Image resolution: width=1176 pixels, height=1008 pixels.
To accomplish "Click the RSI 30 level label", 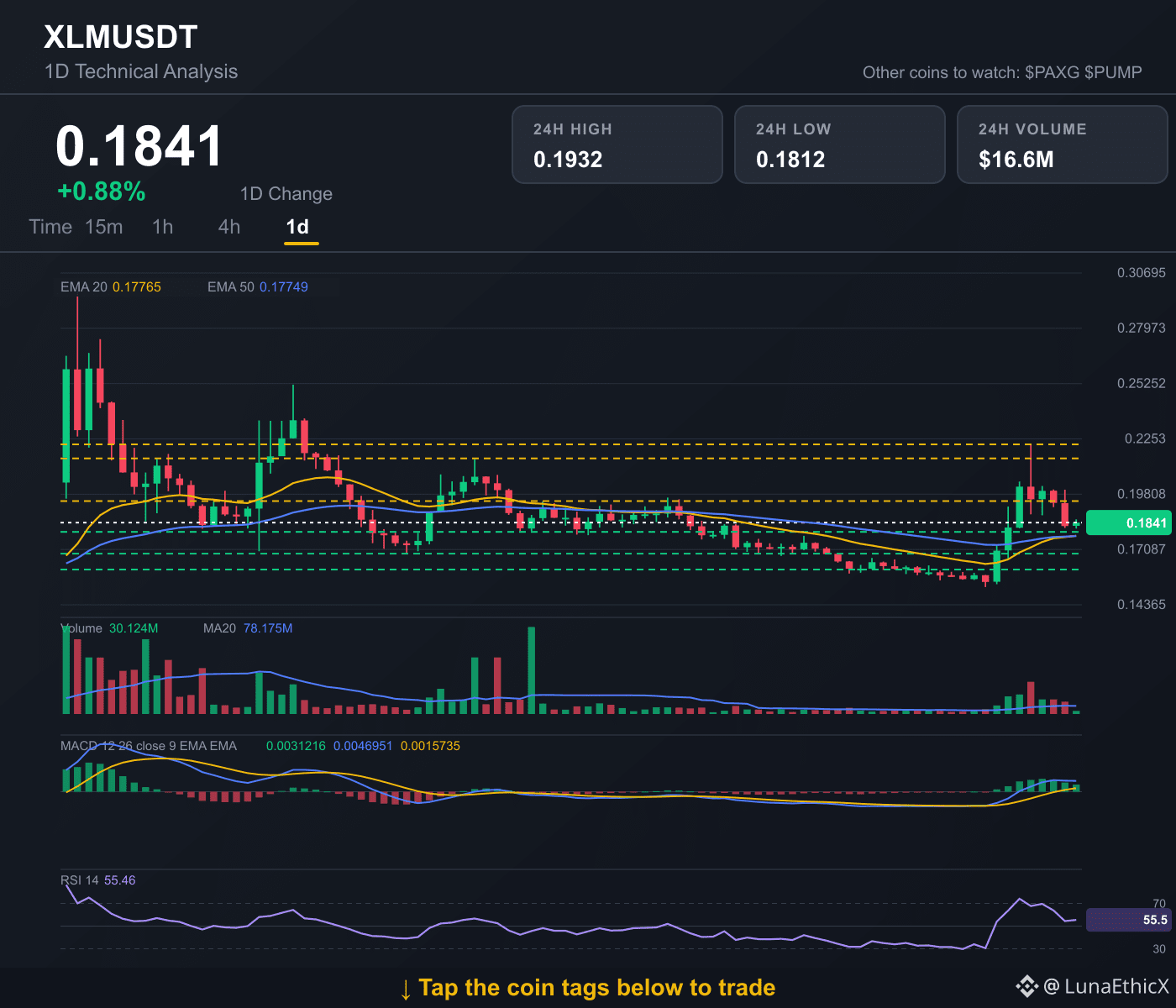I will click(1159, 949).
